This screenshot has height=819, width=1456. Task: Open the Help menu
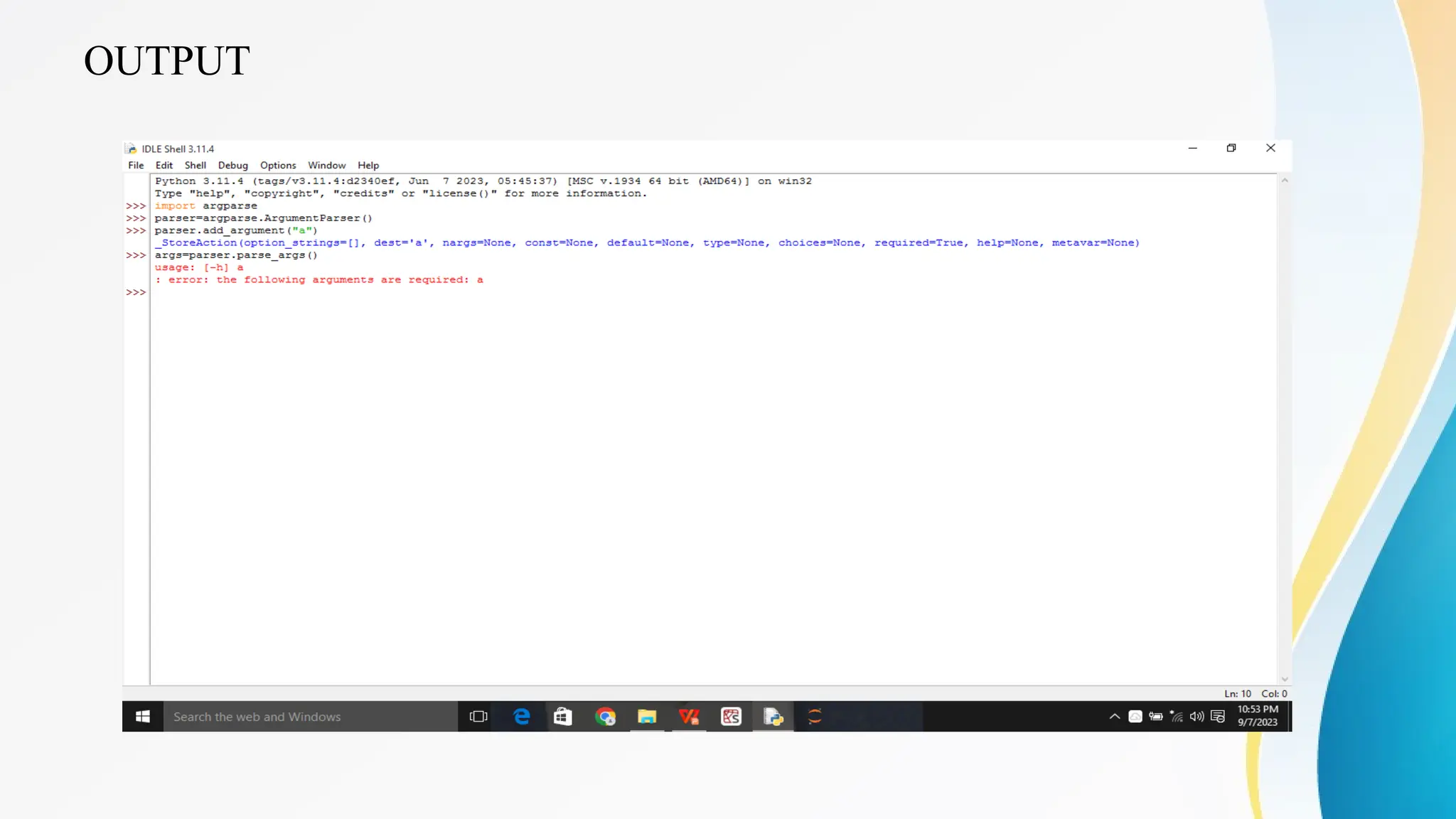[368, 165]
